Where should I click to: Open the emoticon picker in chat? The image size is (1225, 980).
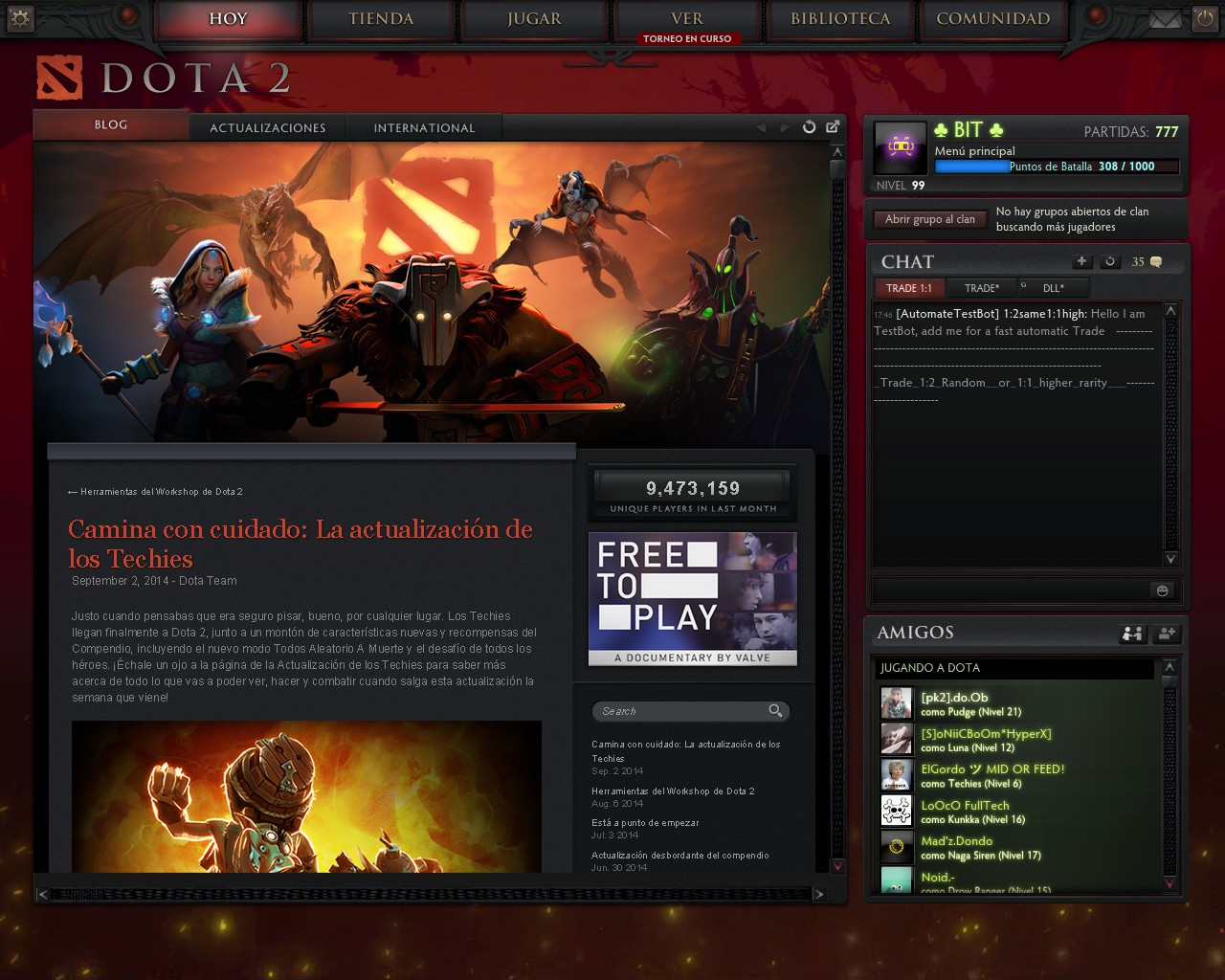coord(1163,590)
